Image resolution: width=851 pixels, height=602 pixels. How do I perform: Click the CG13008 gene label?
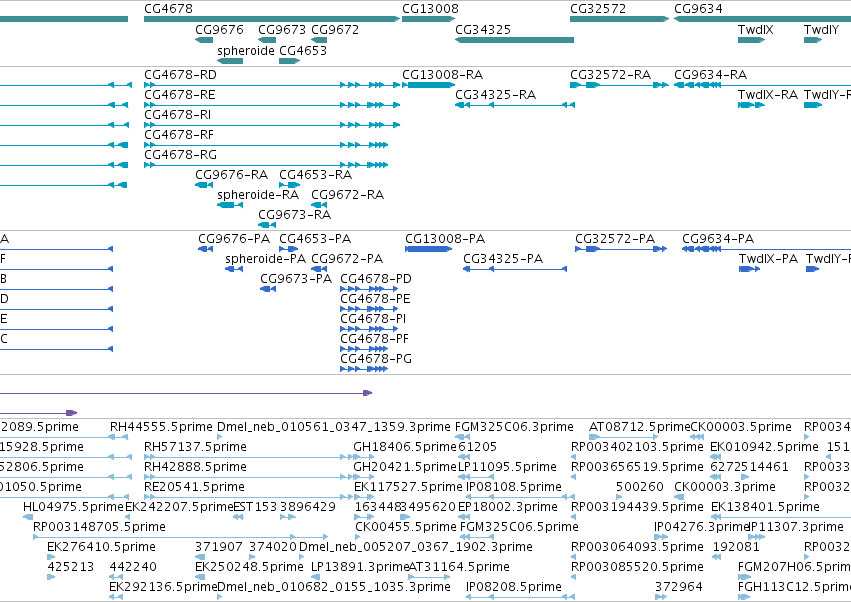coord(430,9)
